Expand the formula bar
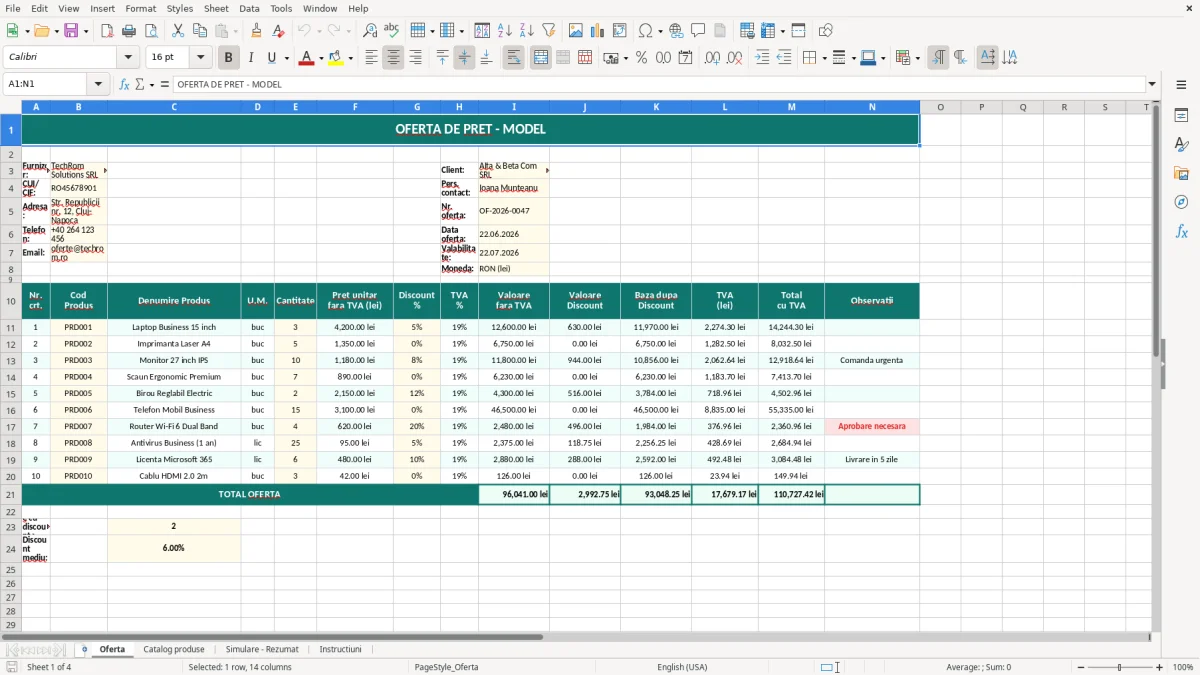The height and width of the screenshot is (675, 1200). (1152, 84)
